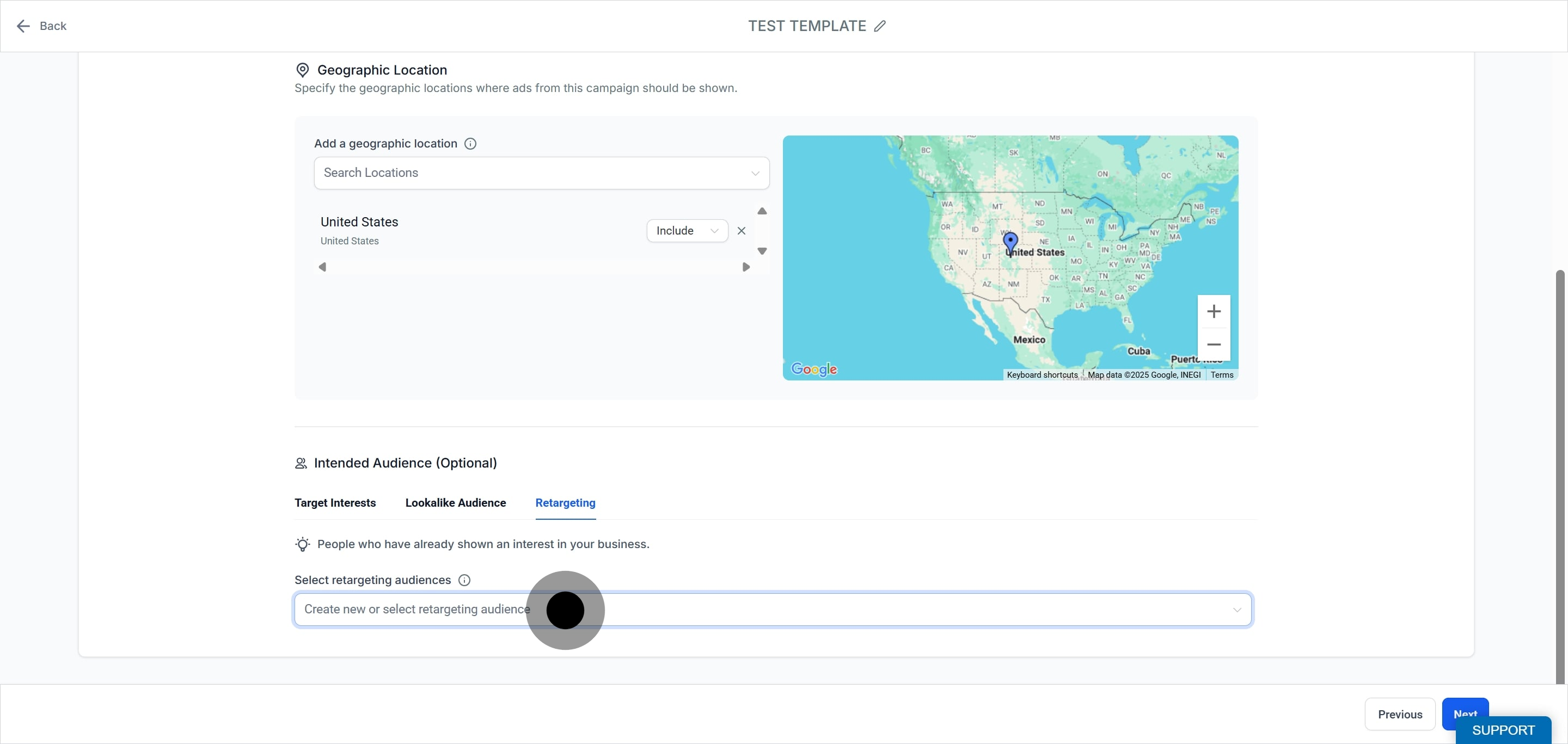1568x744 pixels.
Task: Open map Terms link
Action: coord(1222,375)
